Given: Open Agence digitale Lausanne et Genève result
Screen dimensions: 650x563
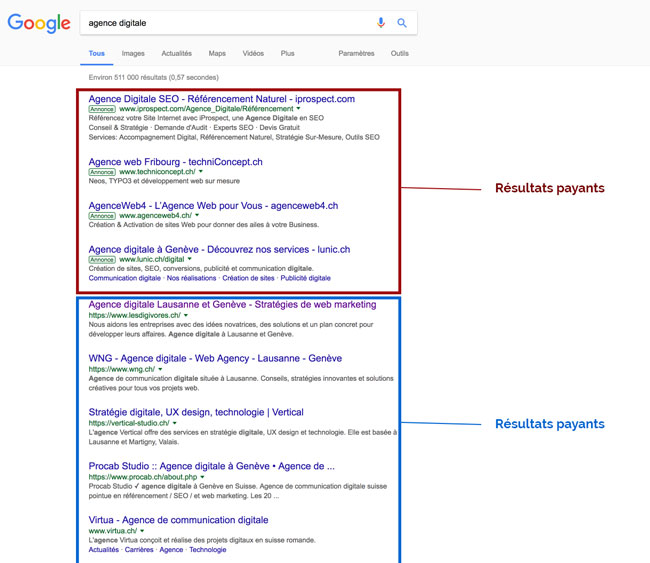Looking at the screenshot, I should pyautogui.click(x=232, y=305).
